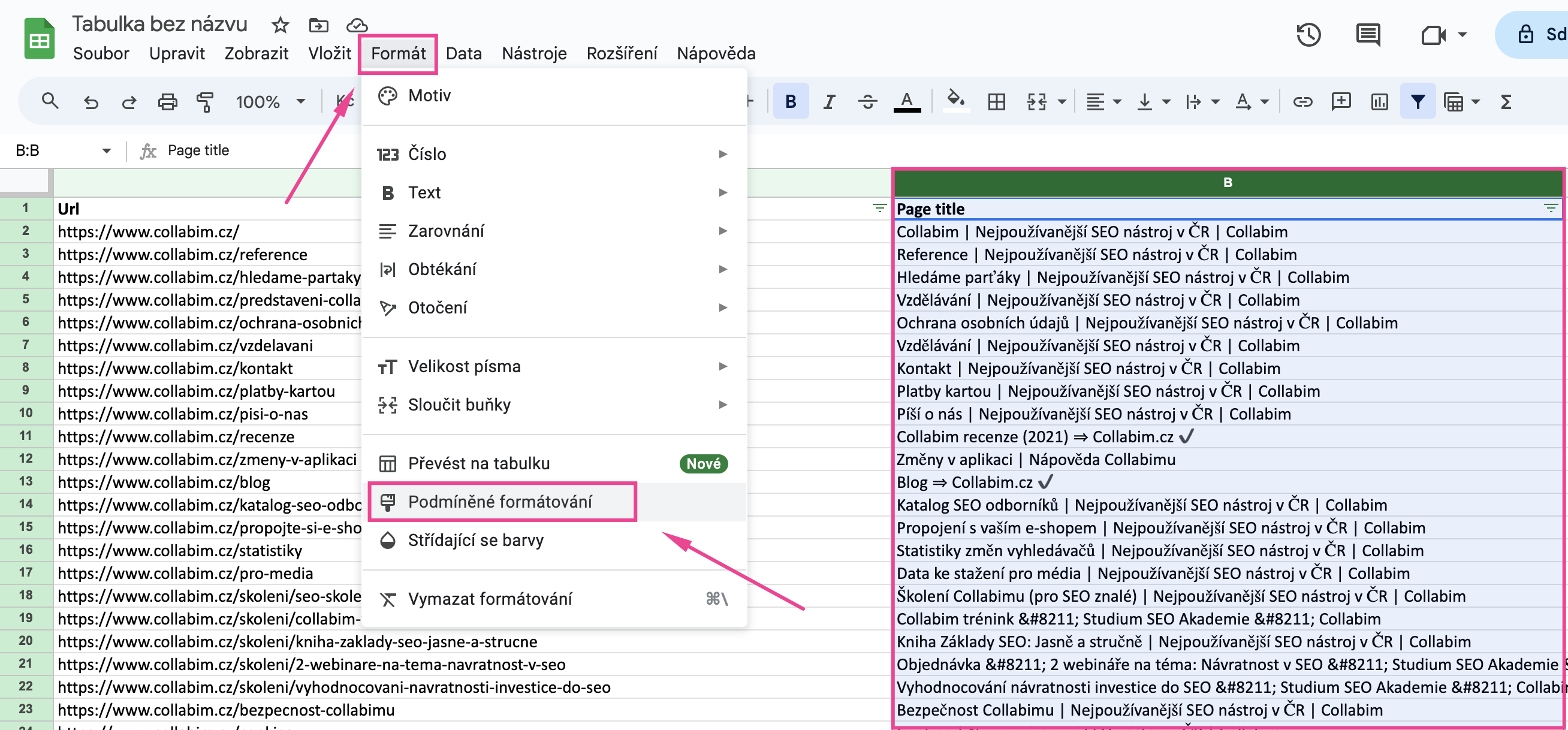
Task: Start a video call camera icon
Action: (x=1434, y=35)
